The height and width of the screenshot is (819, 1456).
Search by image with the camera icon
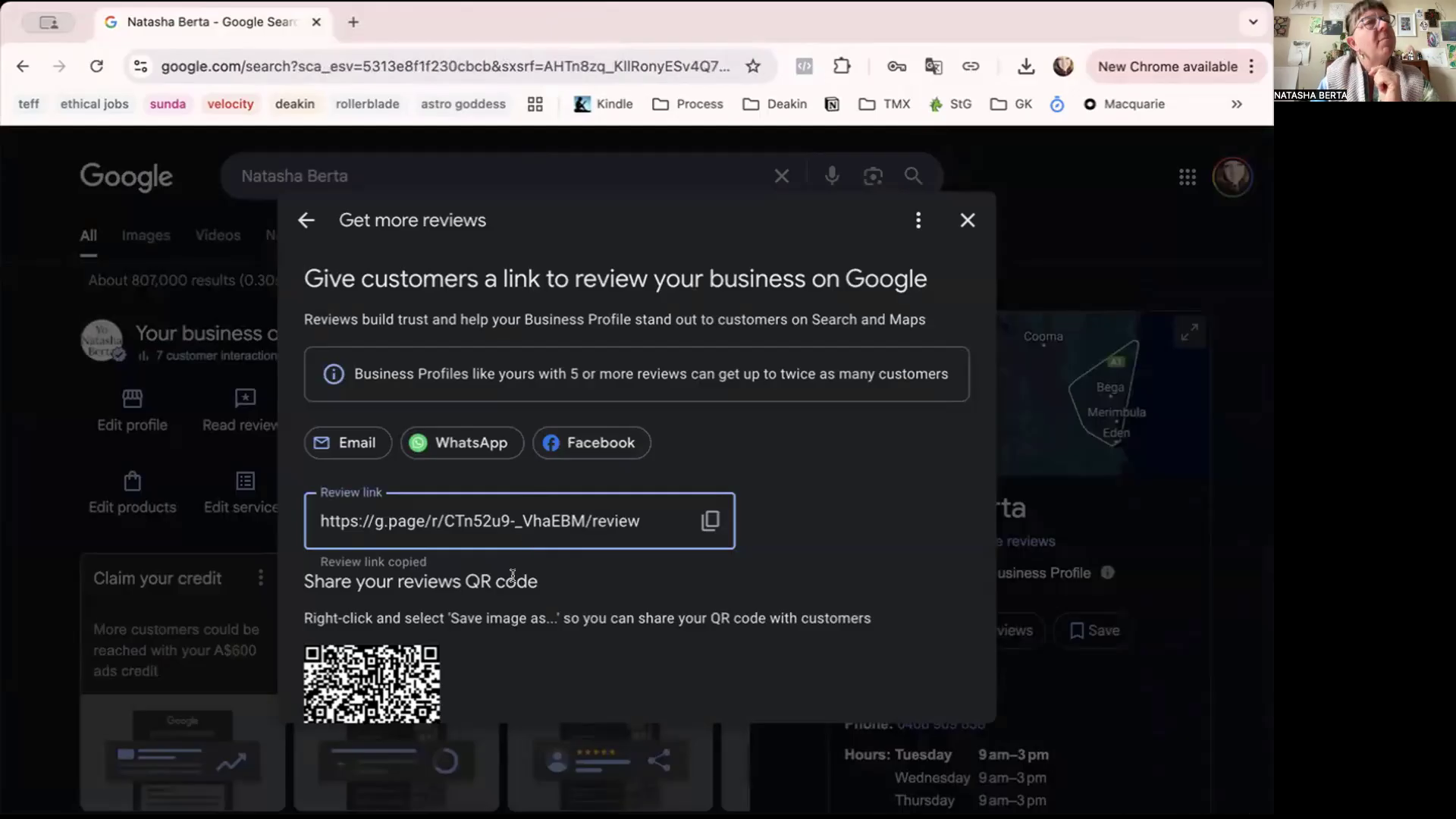[x=873, y=176]
